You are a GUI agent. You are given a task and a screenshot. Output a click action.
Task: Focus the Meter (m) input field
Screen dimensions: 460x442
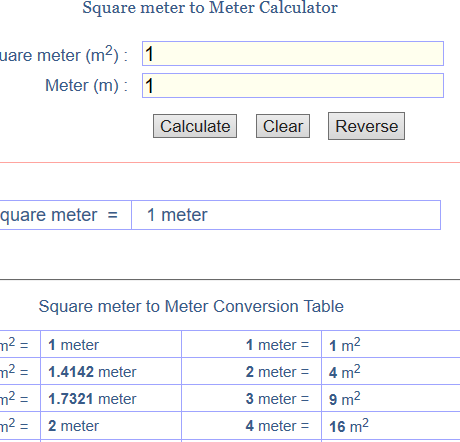coord(293,86)
